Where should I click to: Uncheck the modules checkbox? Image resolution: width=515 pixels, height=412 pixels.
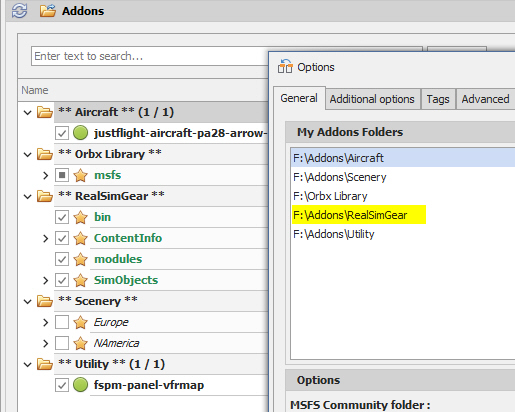[x=62, y=259]
